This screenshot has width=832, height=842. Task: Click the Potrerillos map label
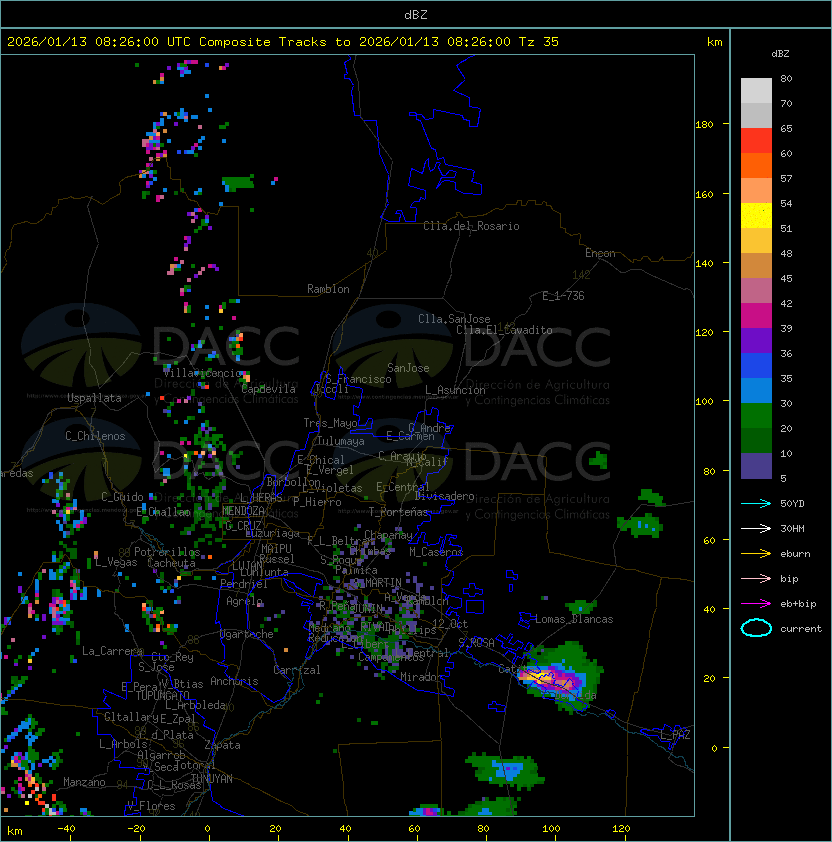tap(167, 552)
